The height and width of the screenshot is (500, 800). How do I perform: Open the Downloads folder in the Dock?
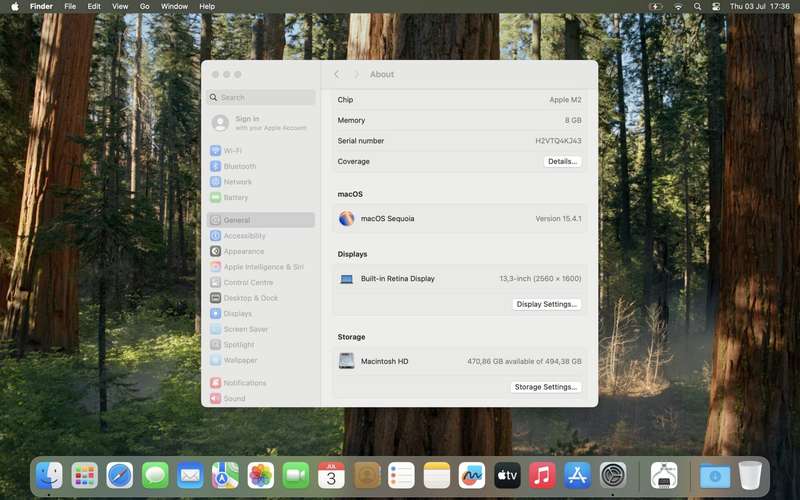pos(714,476)
